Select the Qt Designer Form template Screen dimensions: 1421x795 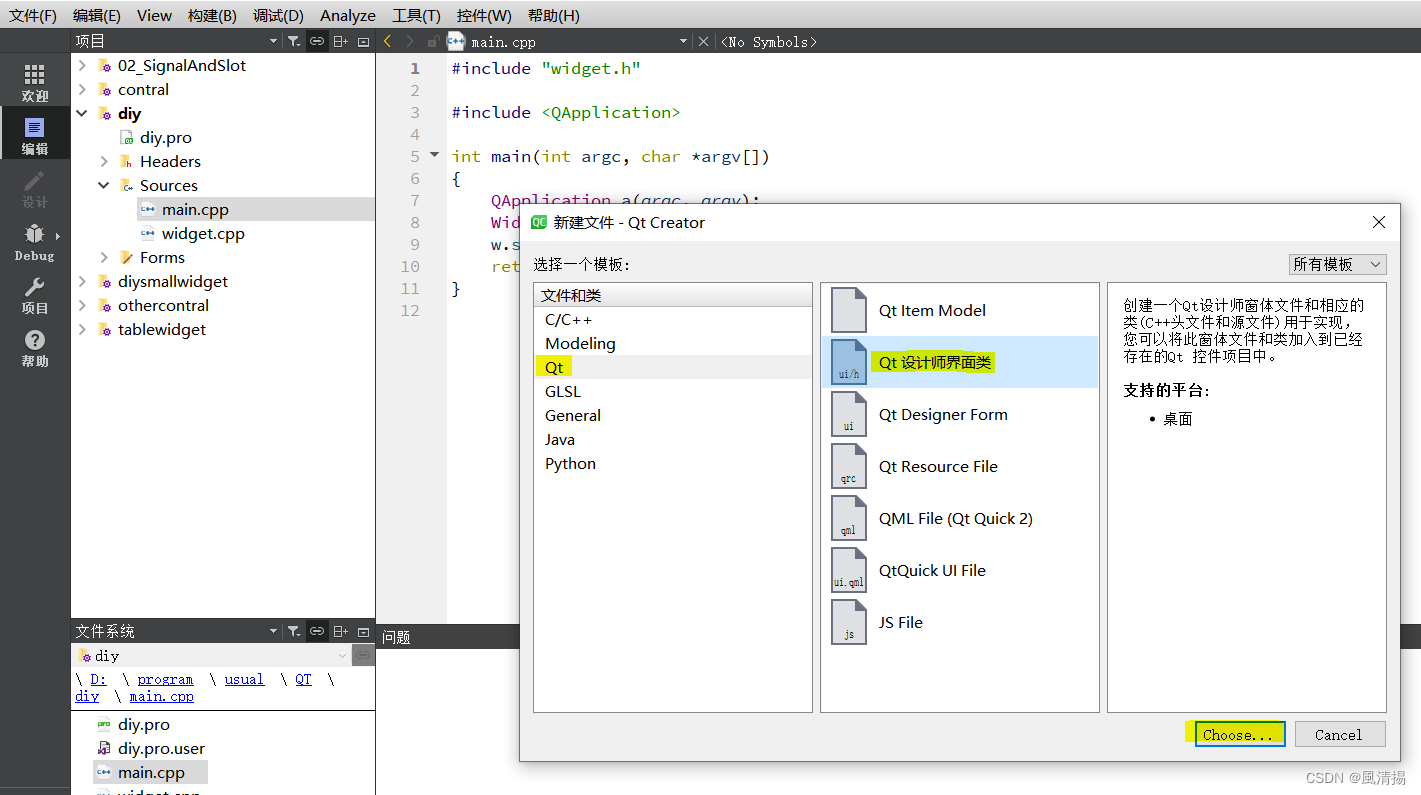tap(959, 414)
